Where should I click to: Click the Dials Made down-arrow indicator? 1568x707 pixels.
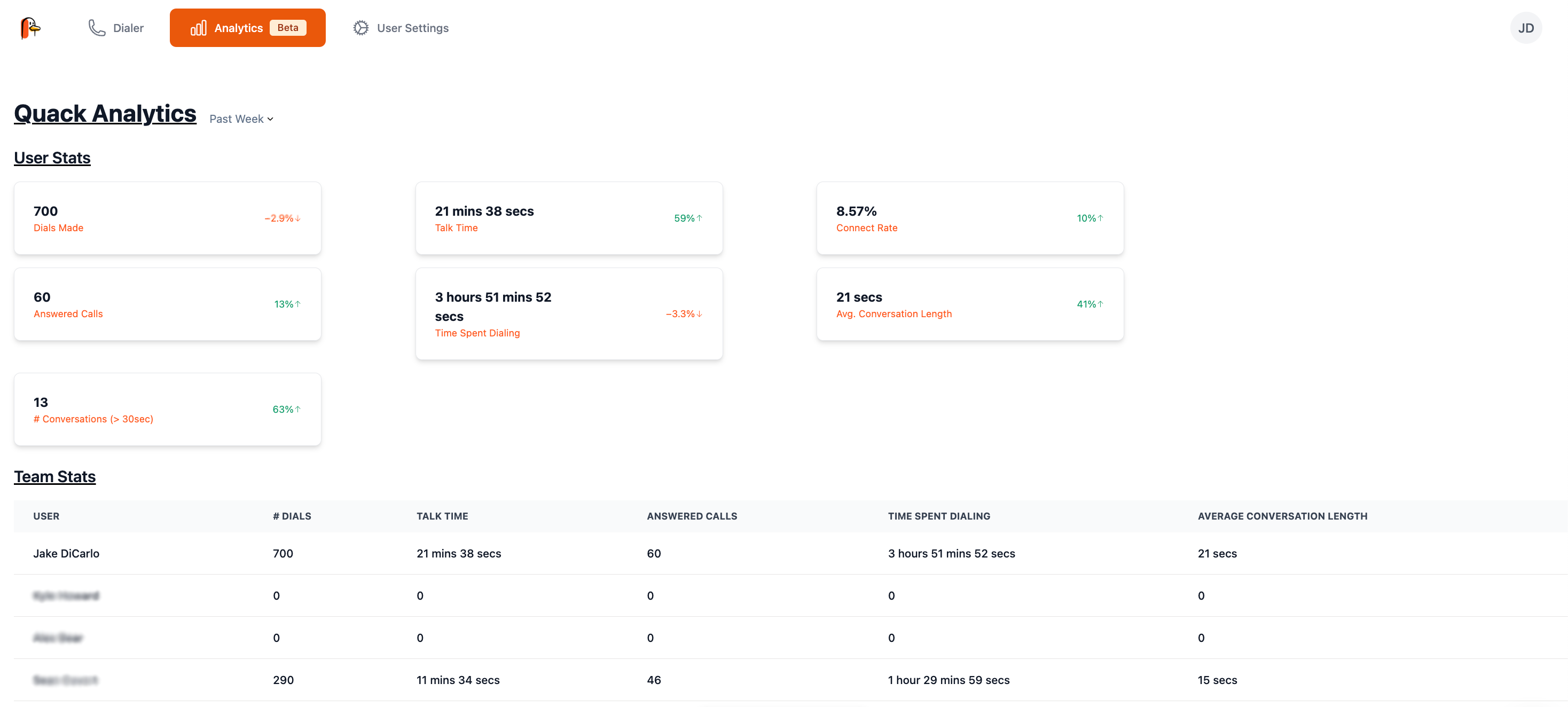(x=298, y=218)
